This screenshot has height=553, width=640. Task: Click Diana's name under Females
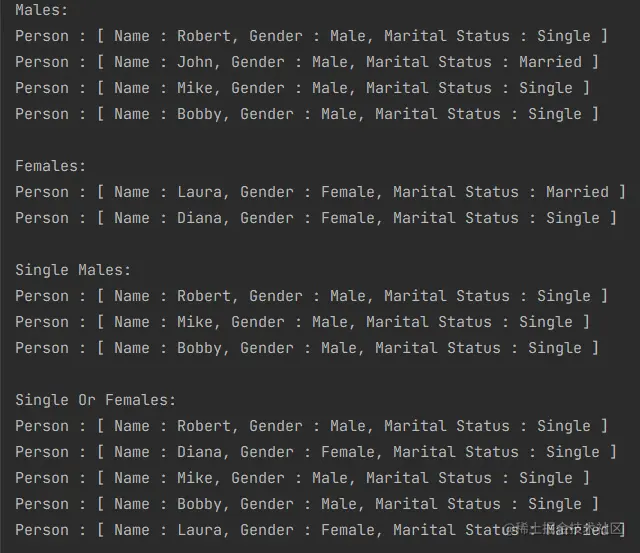tap(199, 218)
